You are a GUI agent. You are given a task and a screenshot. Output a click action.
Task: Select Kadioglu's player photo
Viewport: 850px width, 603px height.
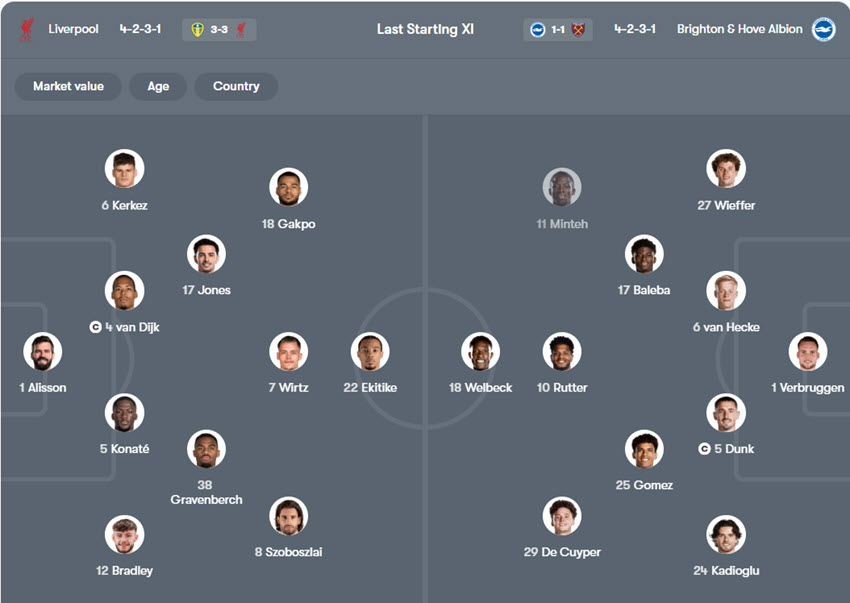coord(725,535)
